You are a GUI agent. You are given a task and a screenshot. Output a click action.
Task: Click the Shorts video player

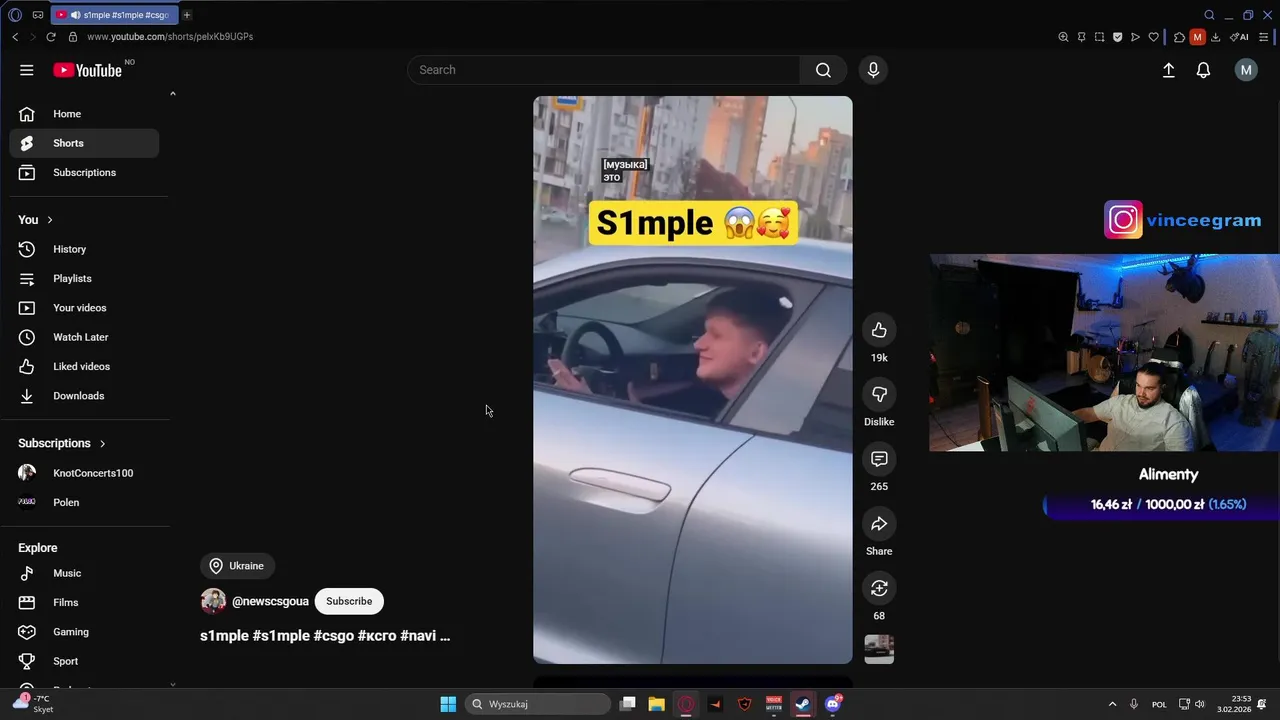693,380
